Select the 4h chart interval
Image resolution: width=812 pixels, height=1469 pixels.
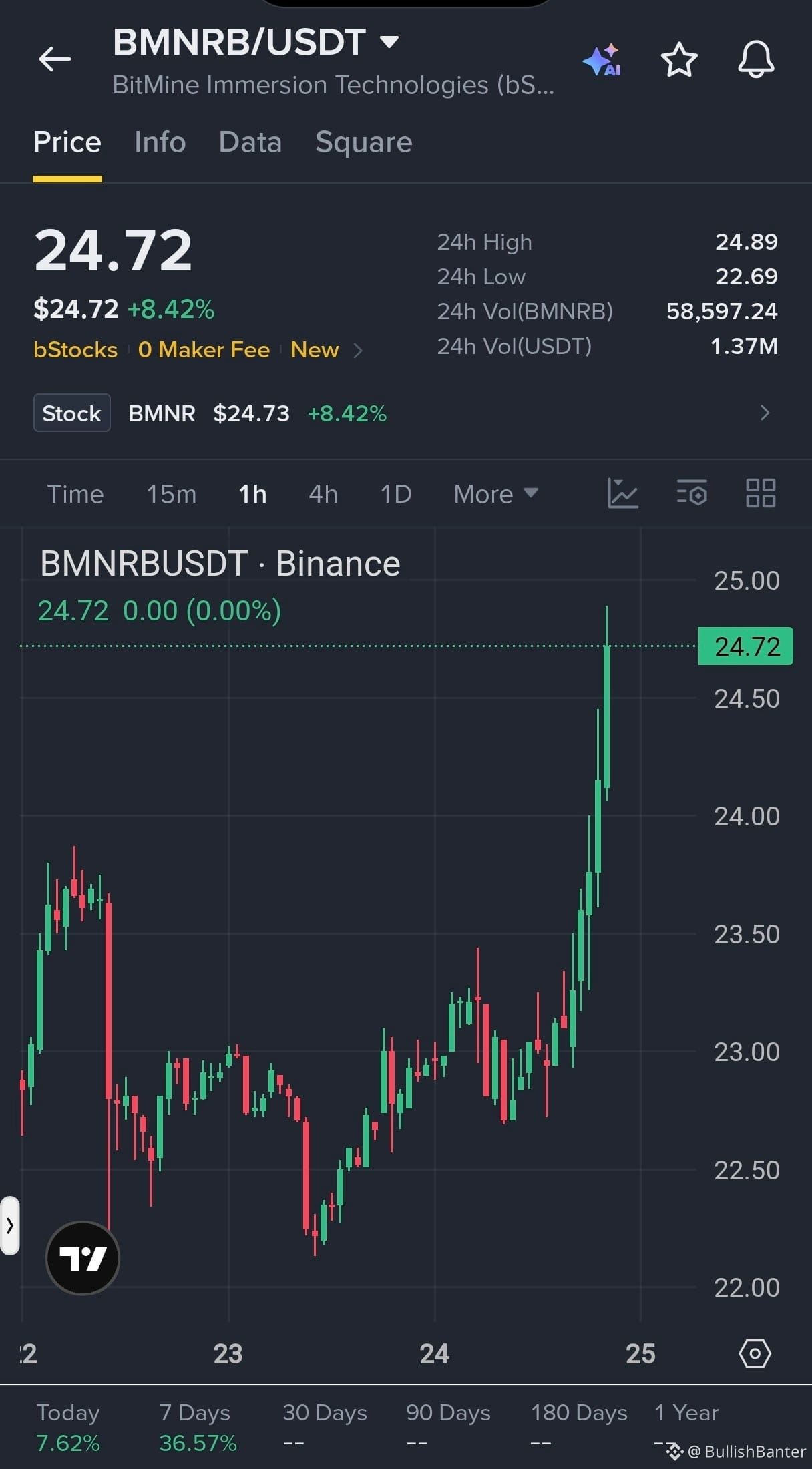pos(323,494)
